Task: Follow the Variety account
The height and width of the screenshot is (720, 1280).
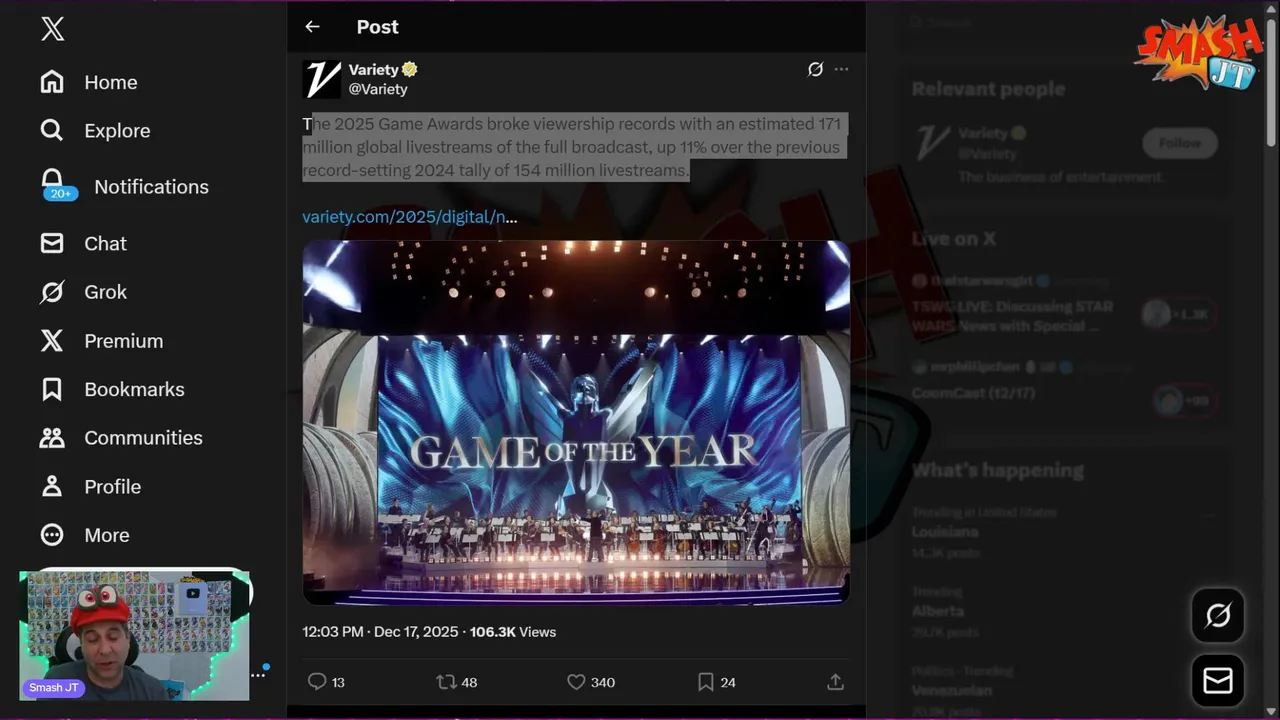Action: tap(1180, 143)
